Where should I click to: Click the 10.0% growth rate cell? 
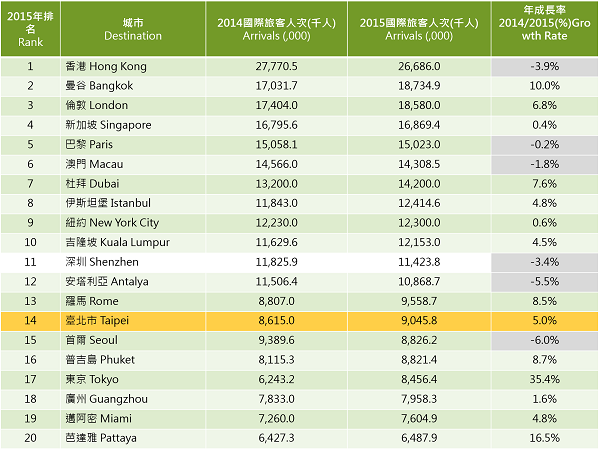click(x=545, y=86)
